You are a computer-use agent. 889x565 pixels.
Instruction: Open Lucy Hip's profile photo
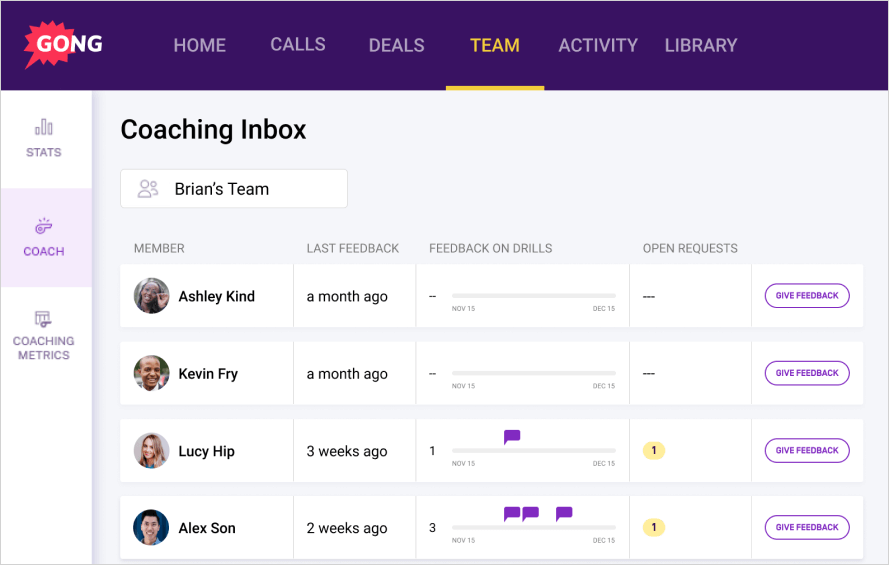pos(151,451)
